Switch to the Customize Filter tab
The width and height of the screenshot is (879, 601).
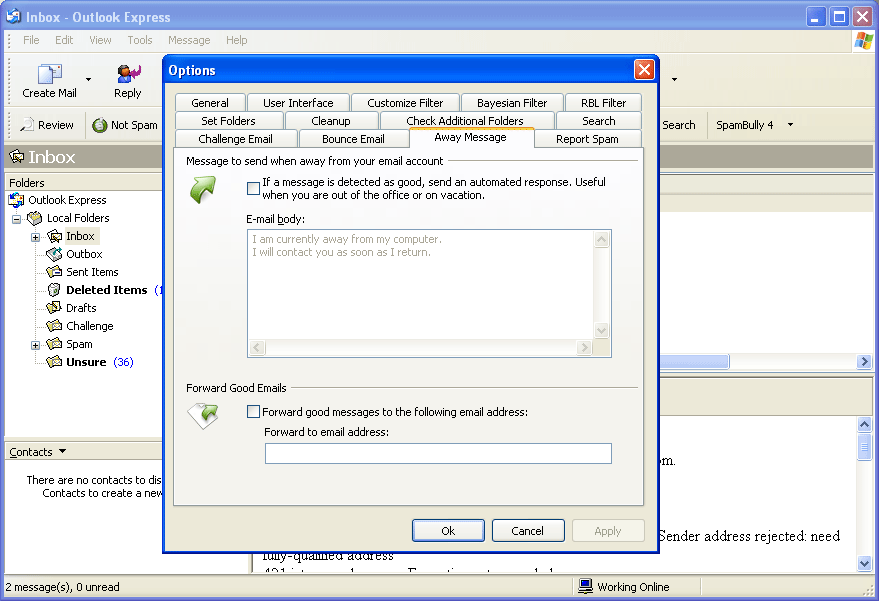[405, 103]
